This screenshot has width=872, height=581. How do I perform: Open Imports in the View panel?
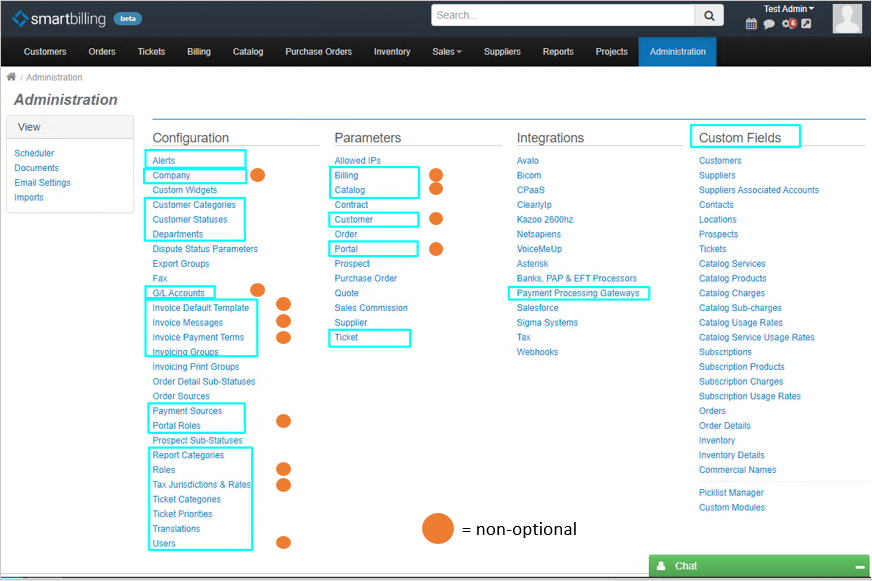tap(29, 197)
